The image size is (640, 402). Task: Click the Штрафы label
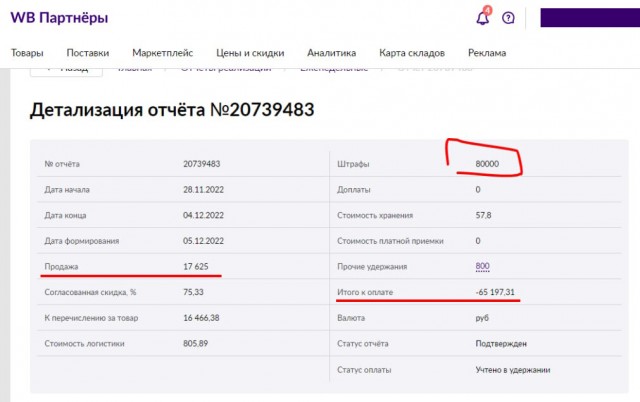[353, 164]
